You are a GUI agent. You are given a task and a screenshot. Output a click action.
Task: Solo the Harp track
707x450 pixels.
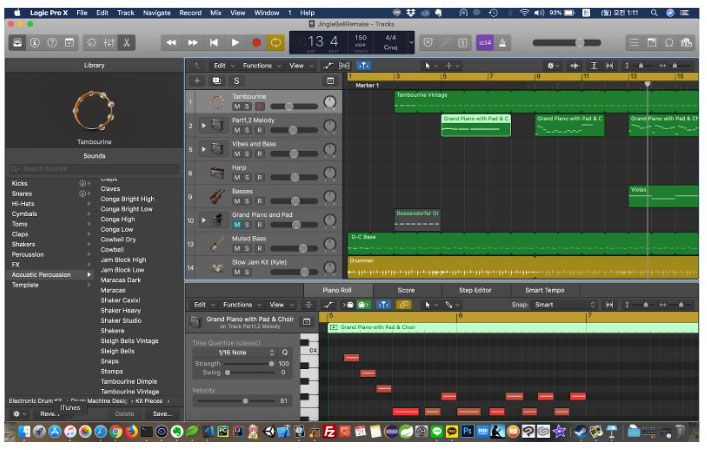[x=247, y=178]
